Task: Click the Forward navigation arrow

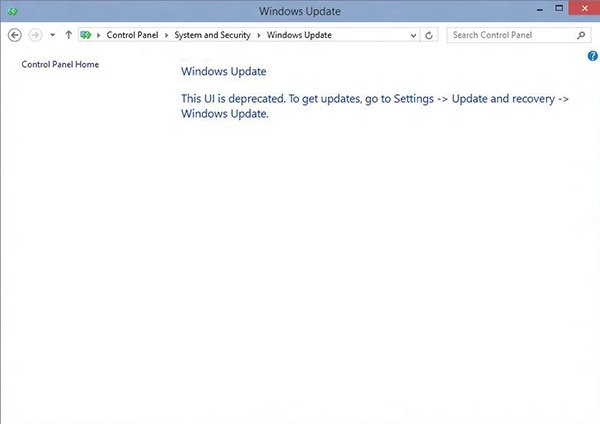Action: pyautogui.click(x=35, y=35)
